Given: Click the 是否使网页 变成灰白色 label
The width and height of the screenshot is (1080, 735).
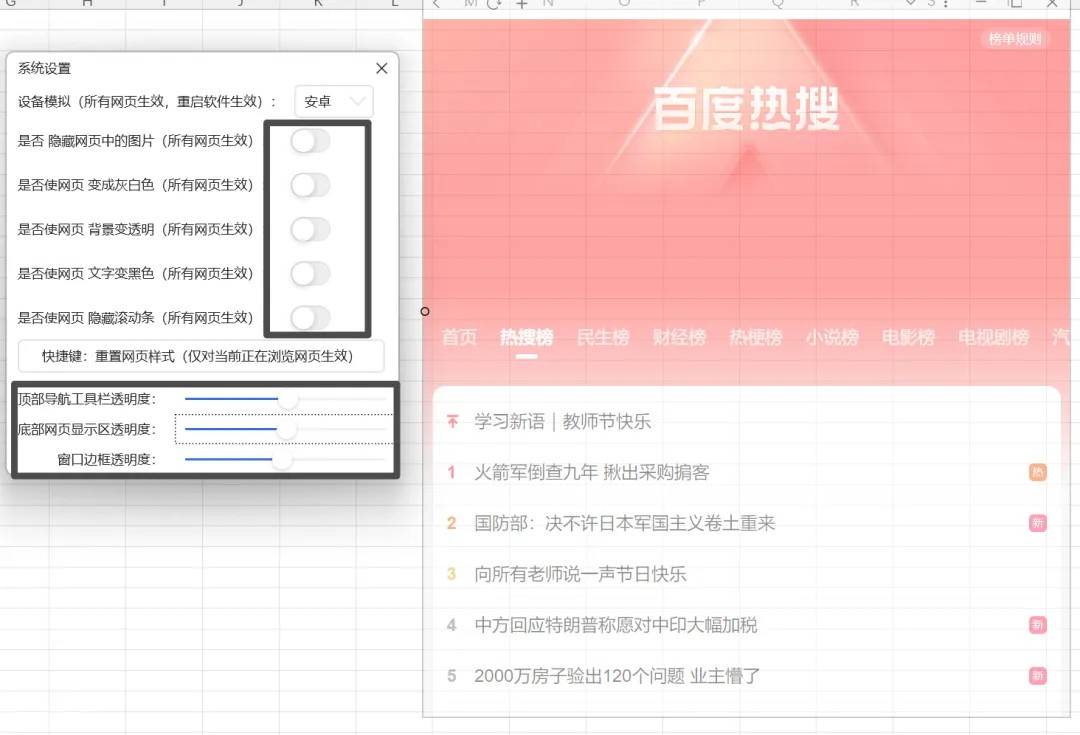Looking at the screenshot, I should [x=135, y=185].
